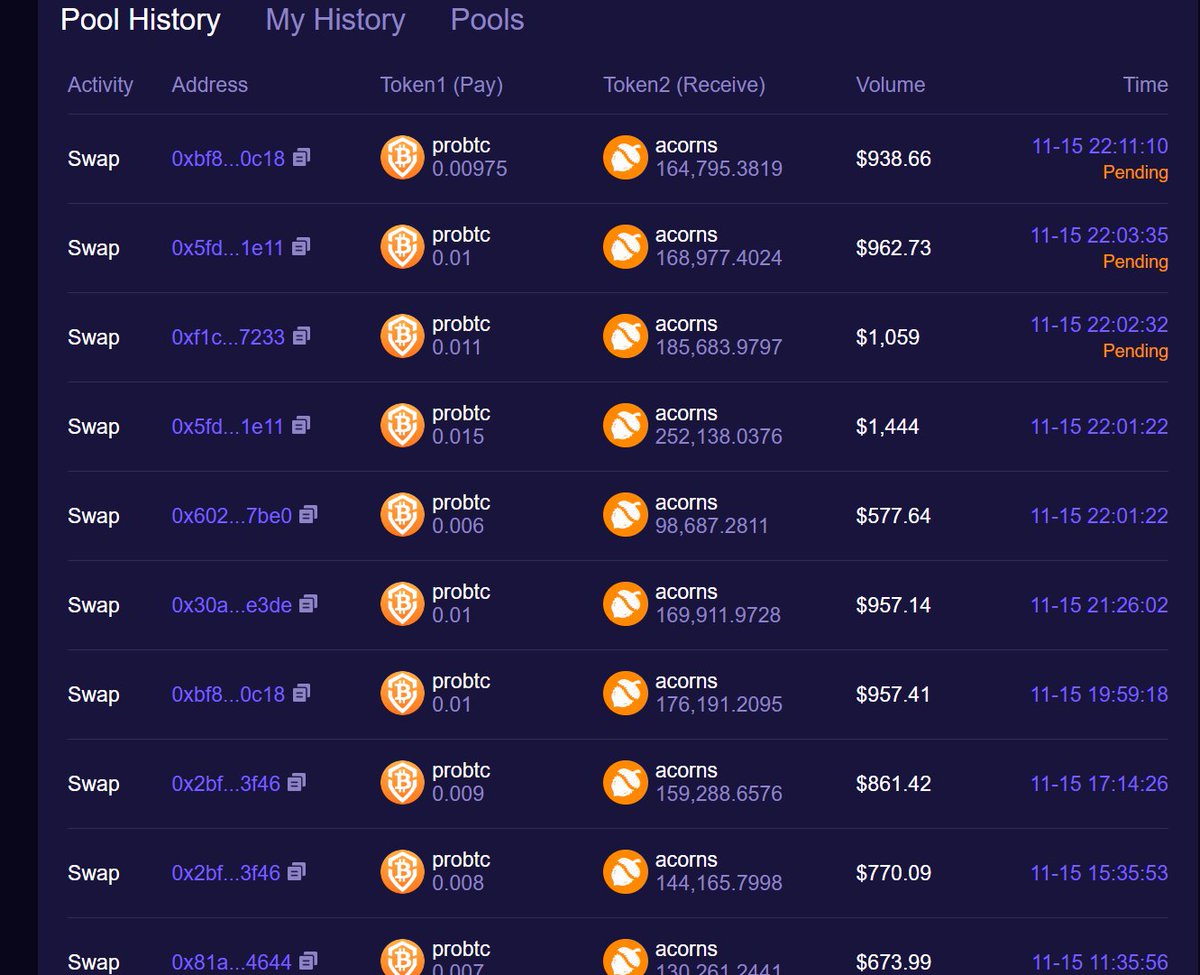The height and width of the screenshot is (975, 1200).
Task: Open transaction time 11-15 22:03:35
Action: pyautogui.click(x=1099, y=235)
